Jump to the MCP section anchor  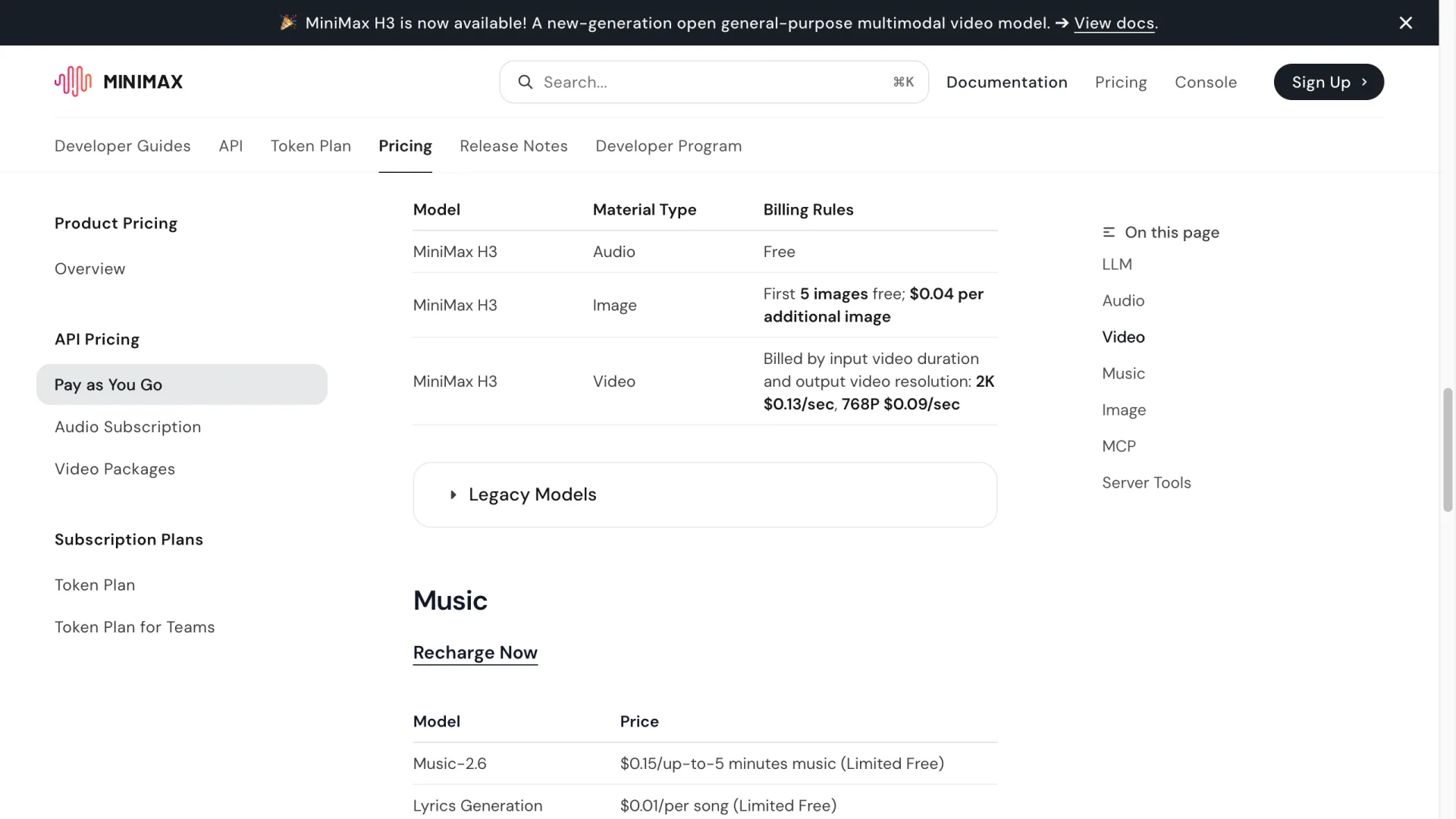tap(1119, 446)
